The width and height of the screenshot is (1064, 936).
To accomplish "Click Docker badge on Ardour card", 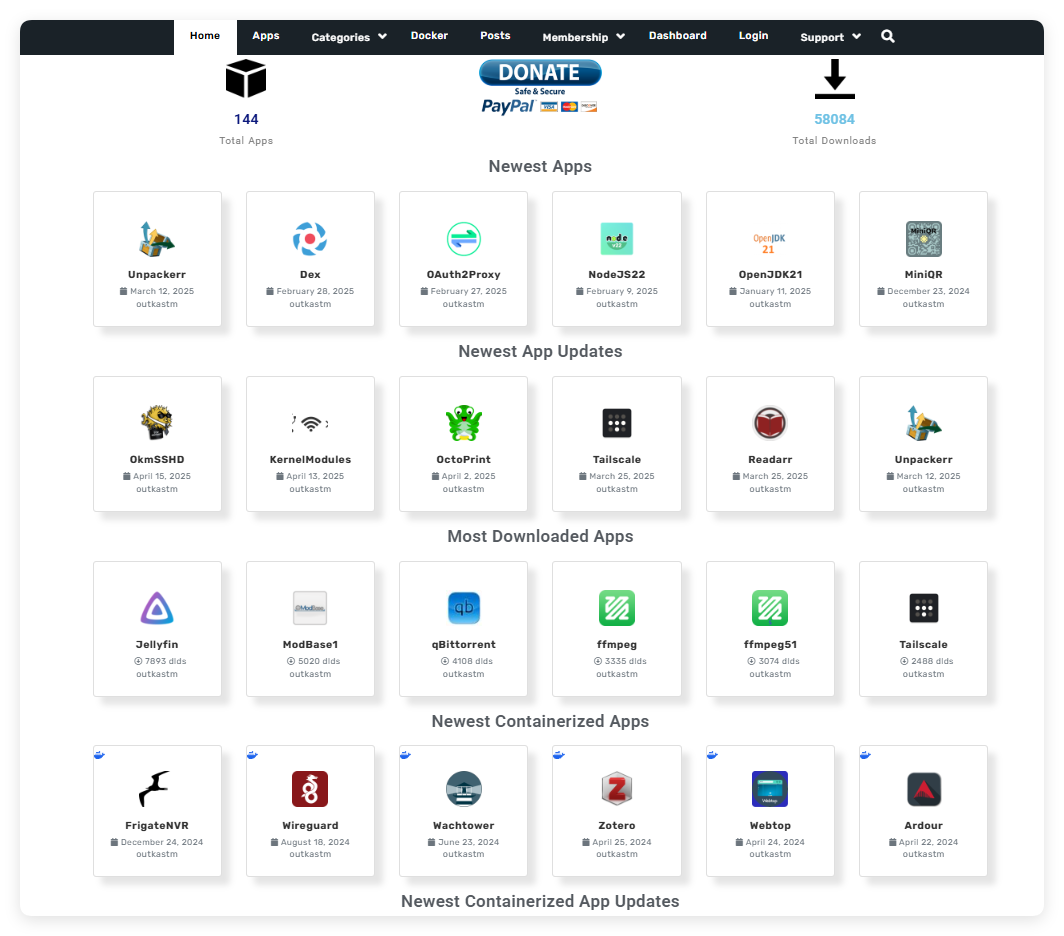I will click(865, 755).
